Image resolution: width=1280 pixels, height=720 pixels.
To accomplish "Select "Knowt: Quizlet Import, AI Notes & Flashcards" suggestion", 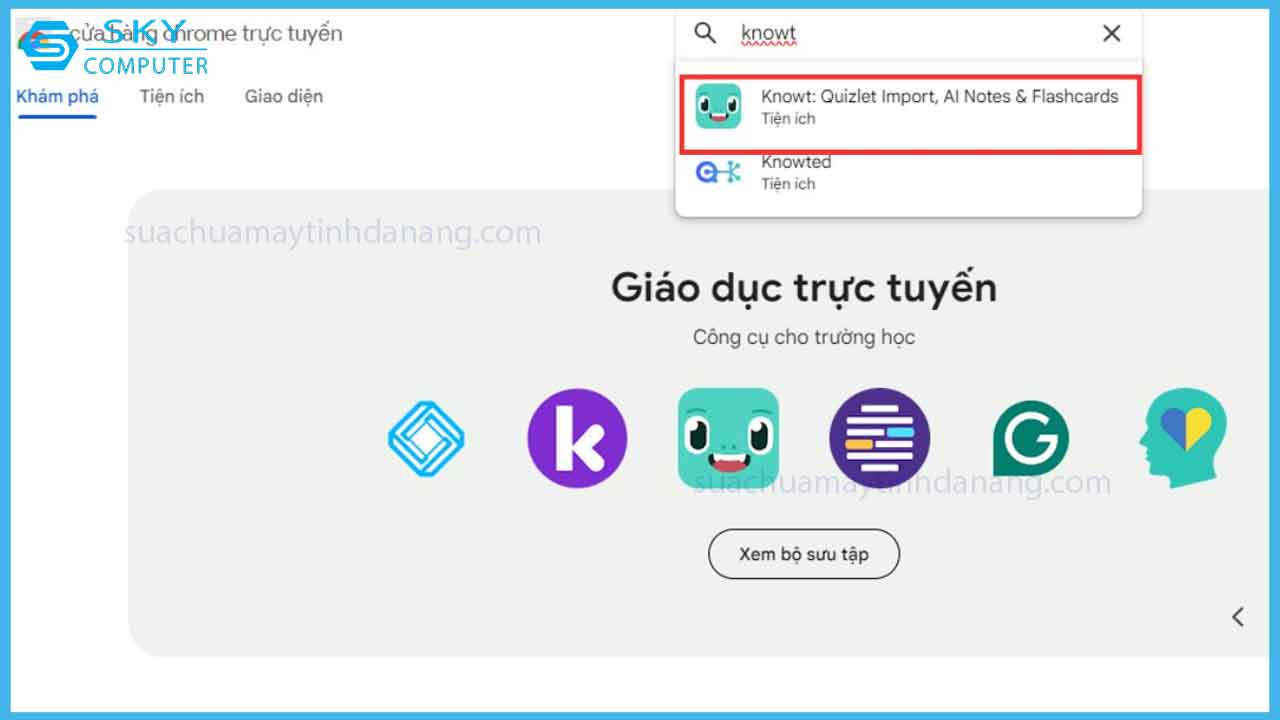I will [x=939, y=97].
